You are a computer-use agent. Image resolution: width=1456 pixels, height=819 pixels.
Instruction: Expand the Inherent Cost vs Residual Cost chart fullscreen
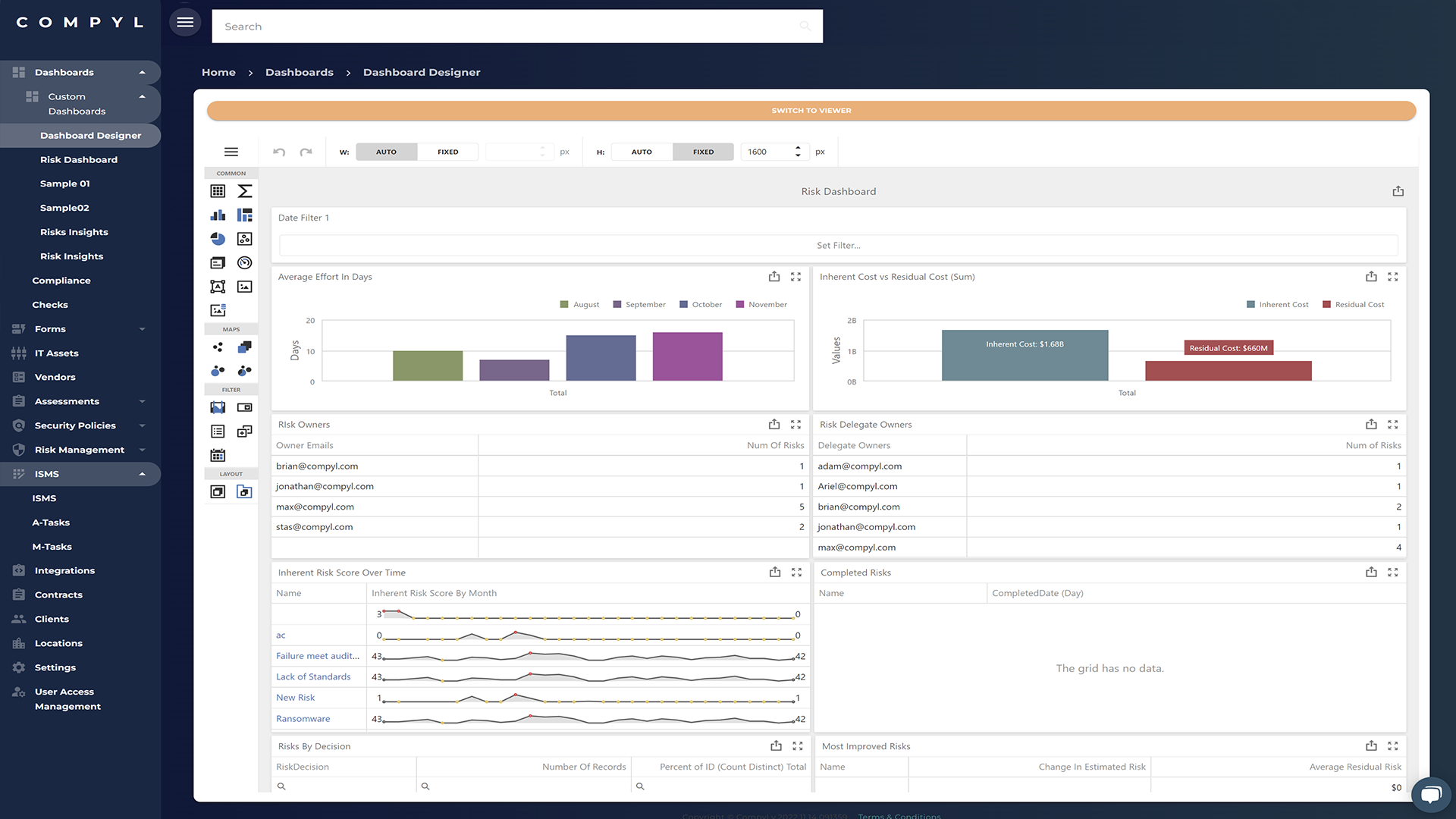point(1392,277)
